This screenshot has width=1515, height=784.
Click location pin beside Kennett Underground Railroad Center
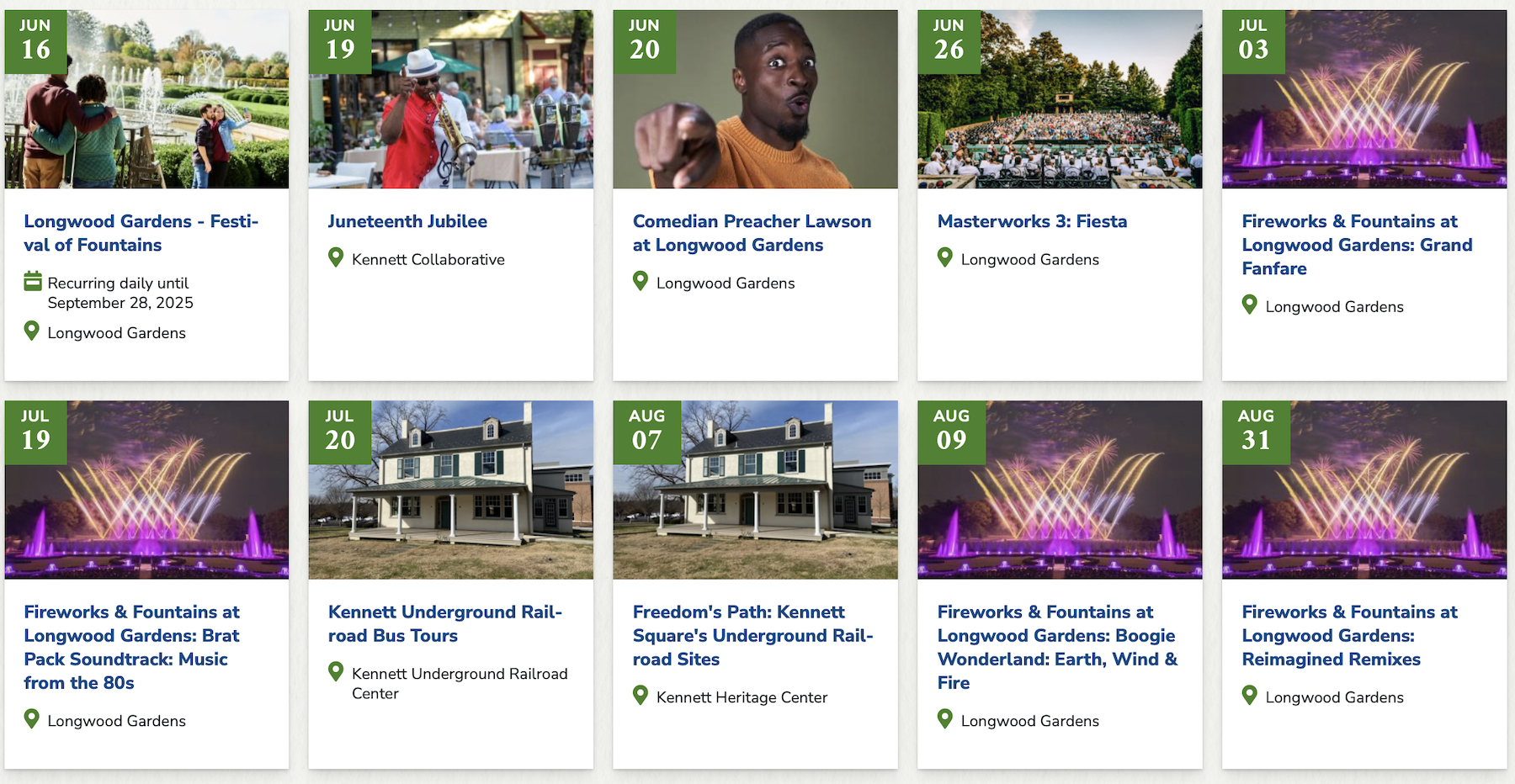coord(336,671)
